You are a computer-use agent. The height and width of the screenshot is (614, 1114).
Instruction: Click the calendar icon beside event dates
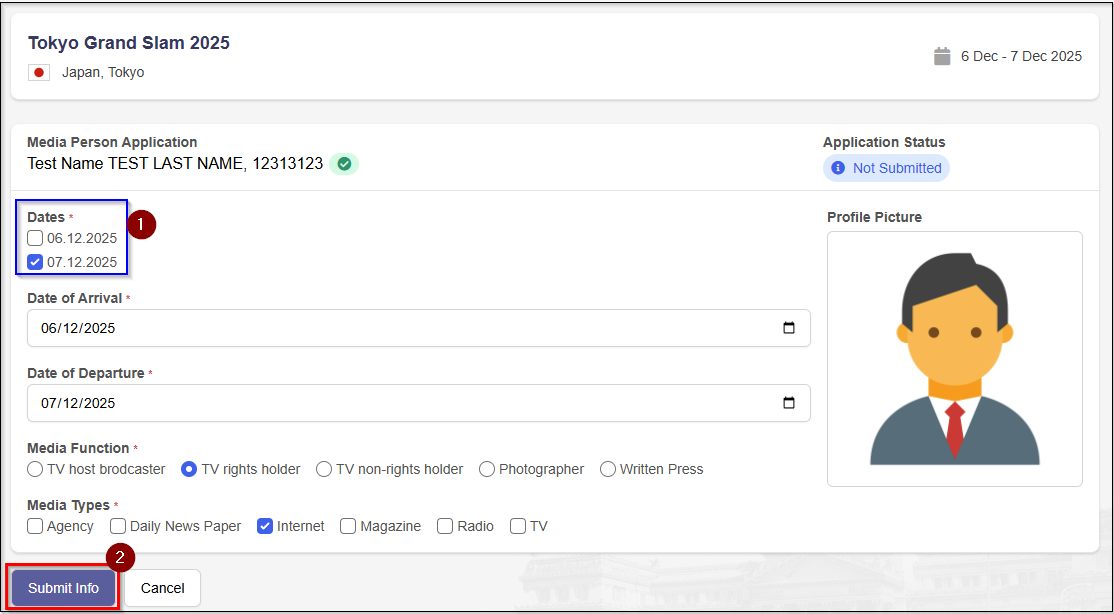[941, 56]
